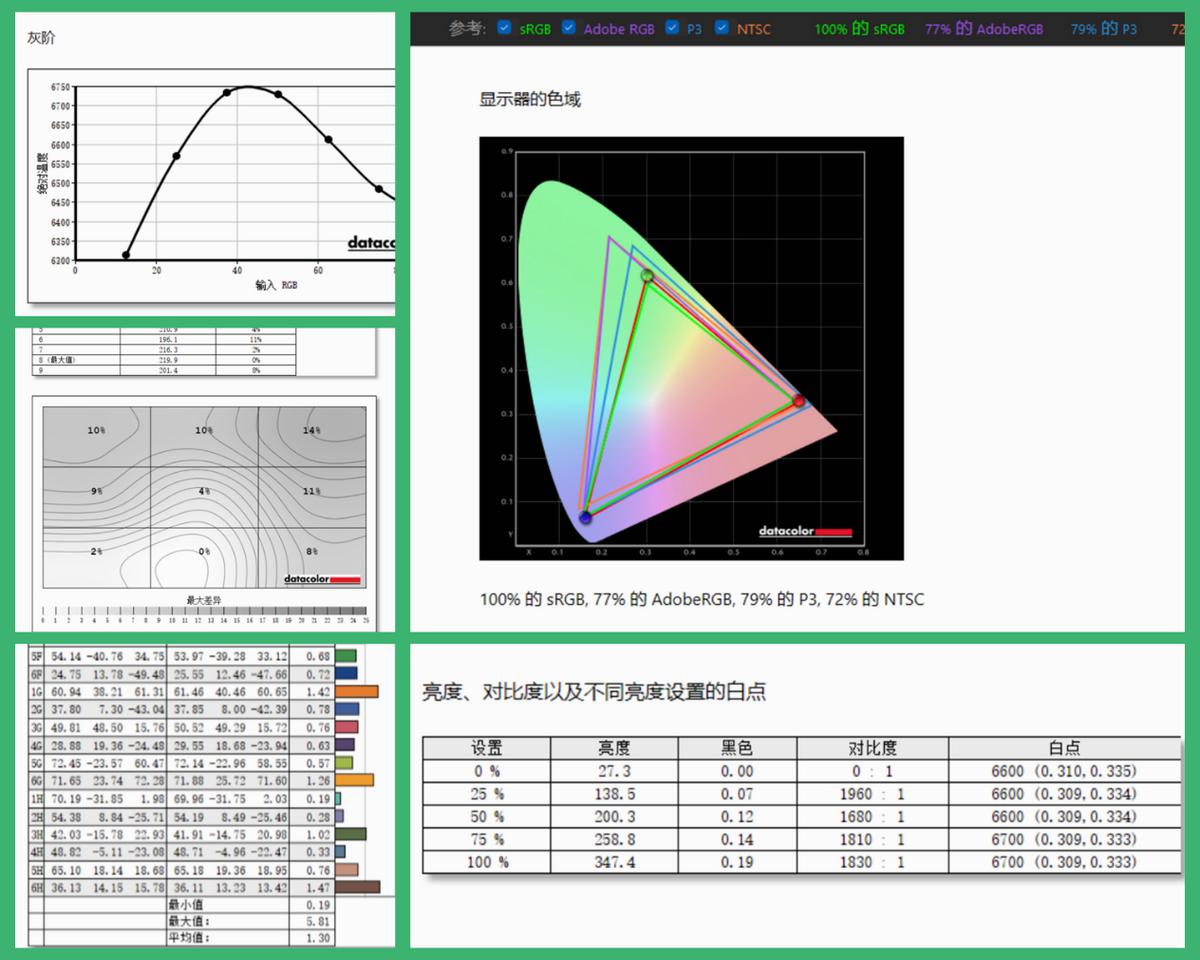Click the green primary marker on gamut chart
The width and height of the screenshot is (1200, 960).
point(647,276)
